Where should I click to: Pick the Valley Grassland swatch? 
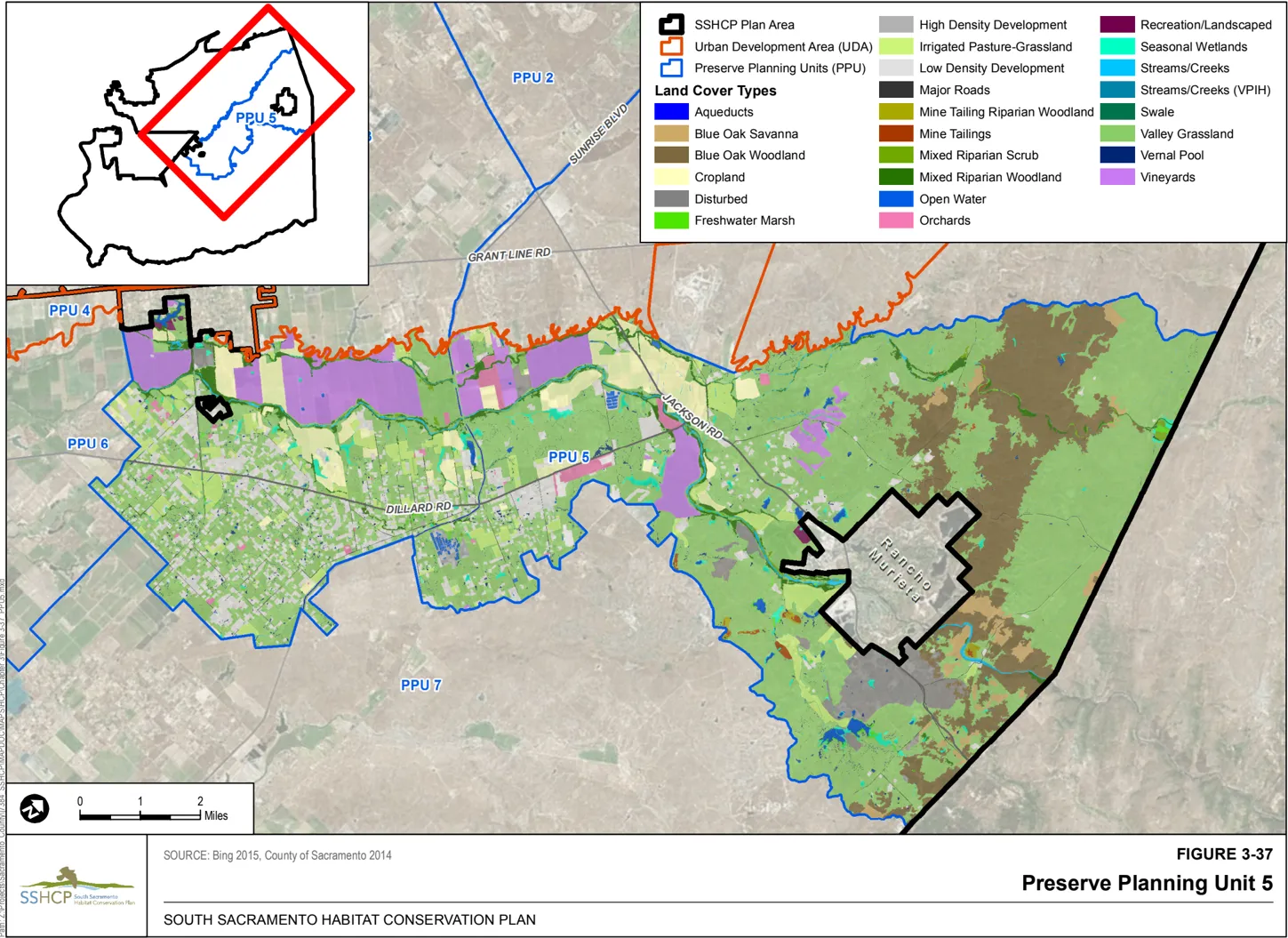pyautogui.click(x=1117, y=133)
